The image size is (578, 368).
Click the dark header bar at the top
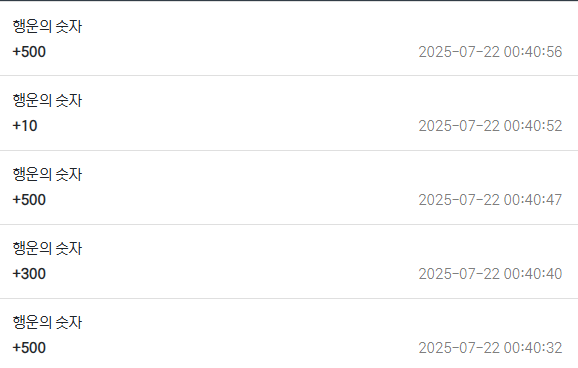coord(289,0)
